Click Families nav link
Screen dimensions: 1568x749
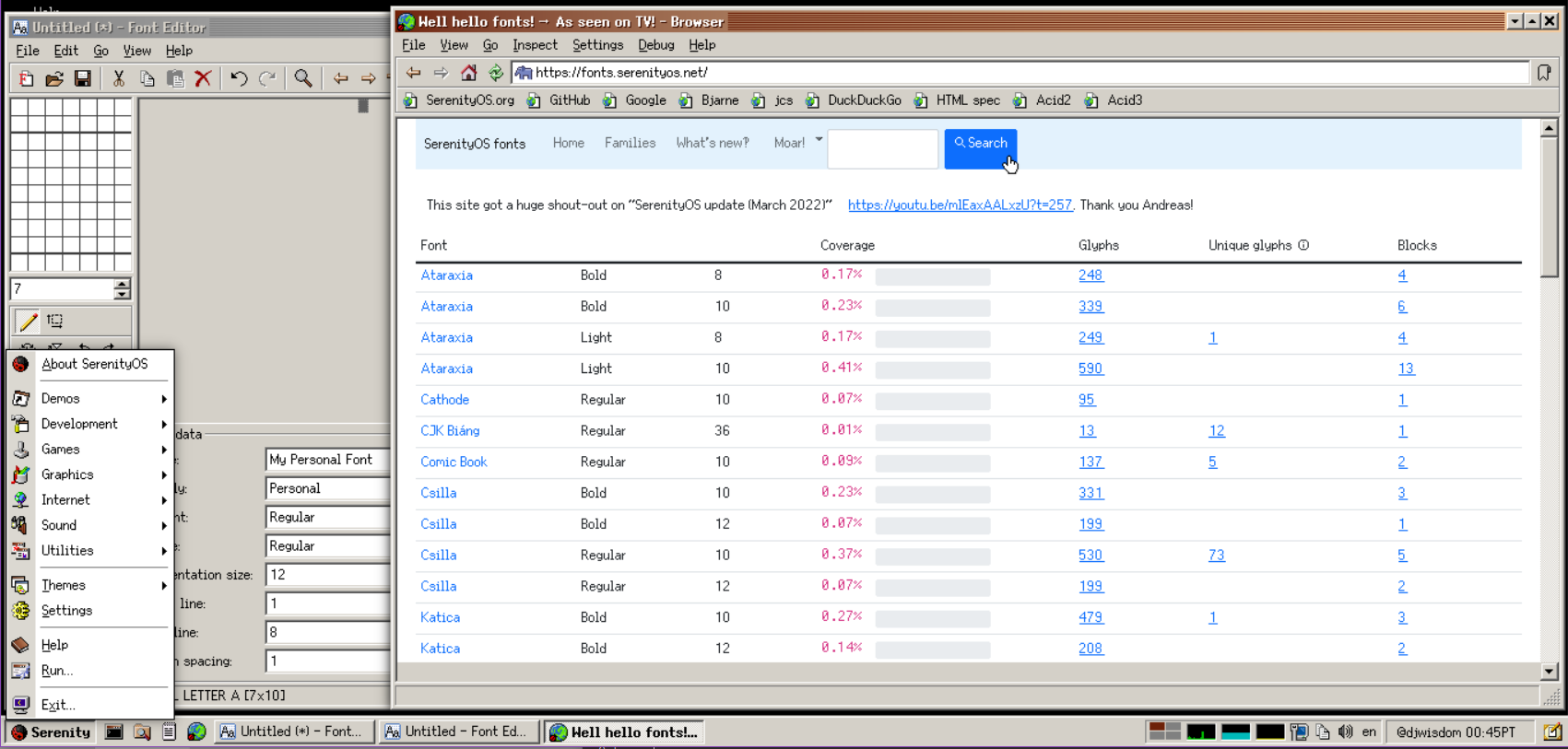point(630,143)
